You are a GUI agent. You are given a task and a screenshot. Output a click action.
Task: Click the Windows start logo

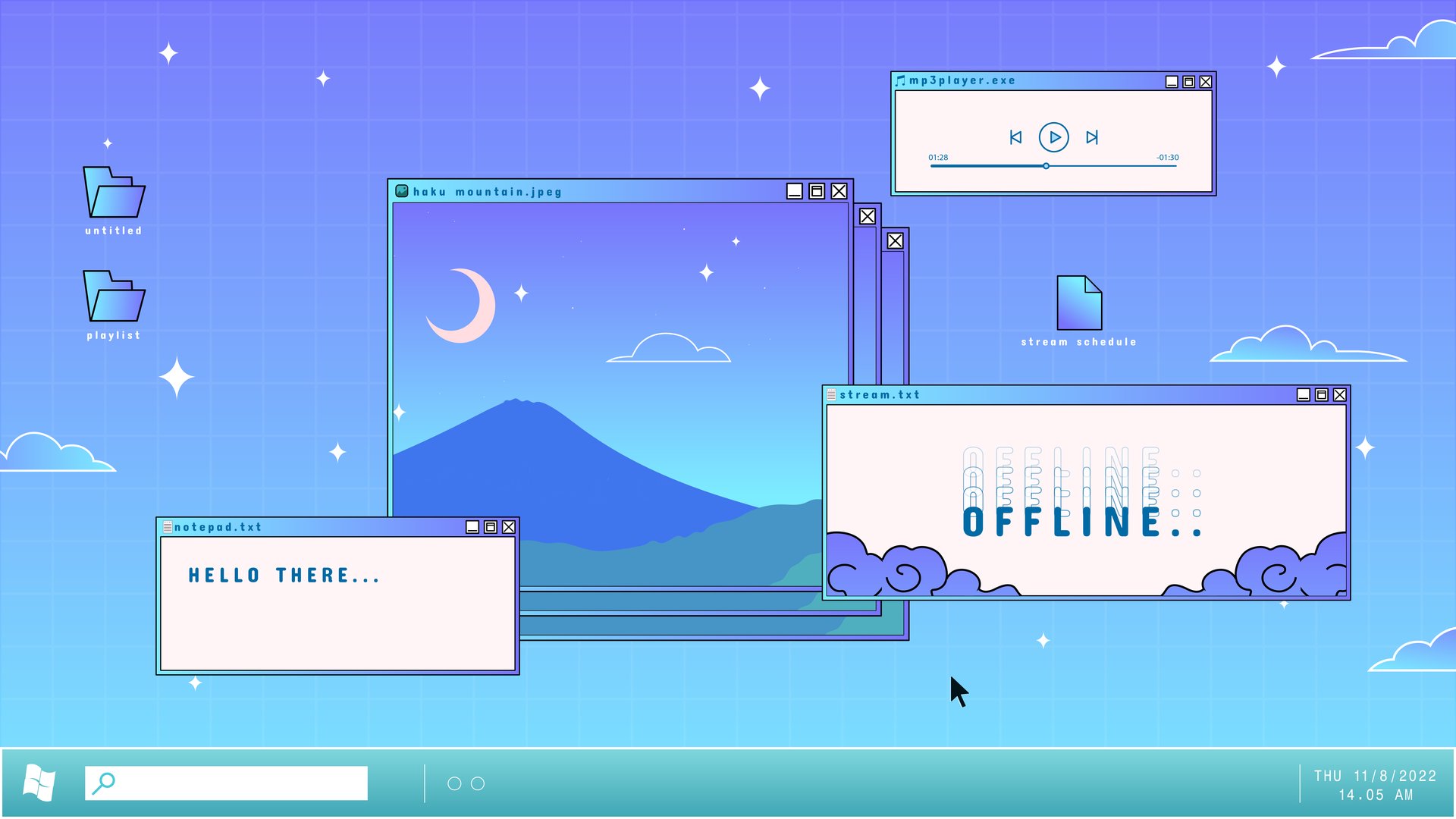[x=39, y=783]
